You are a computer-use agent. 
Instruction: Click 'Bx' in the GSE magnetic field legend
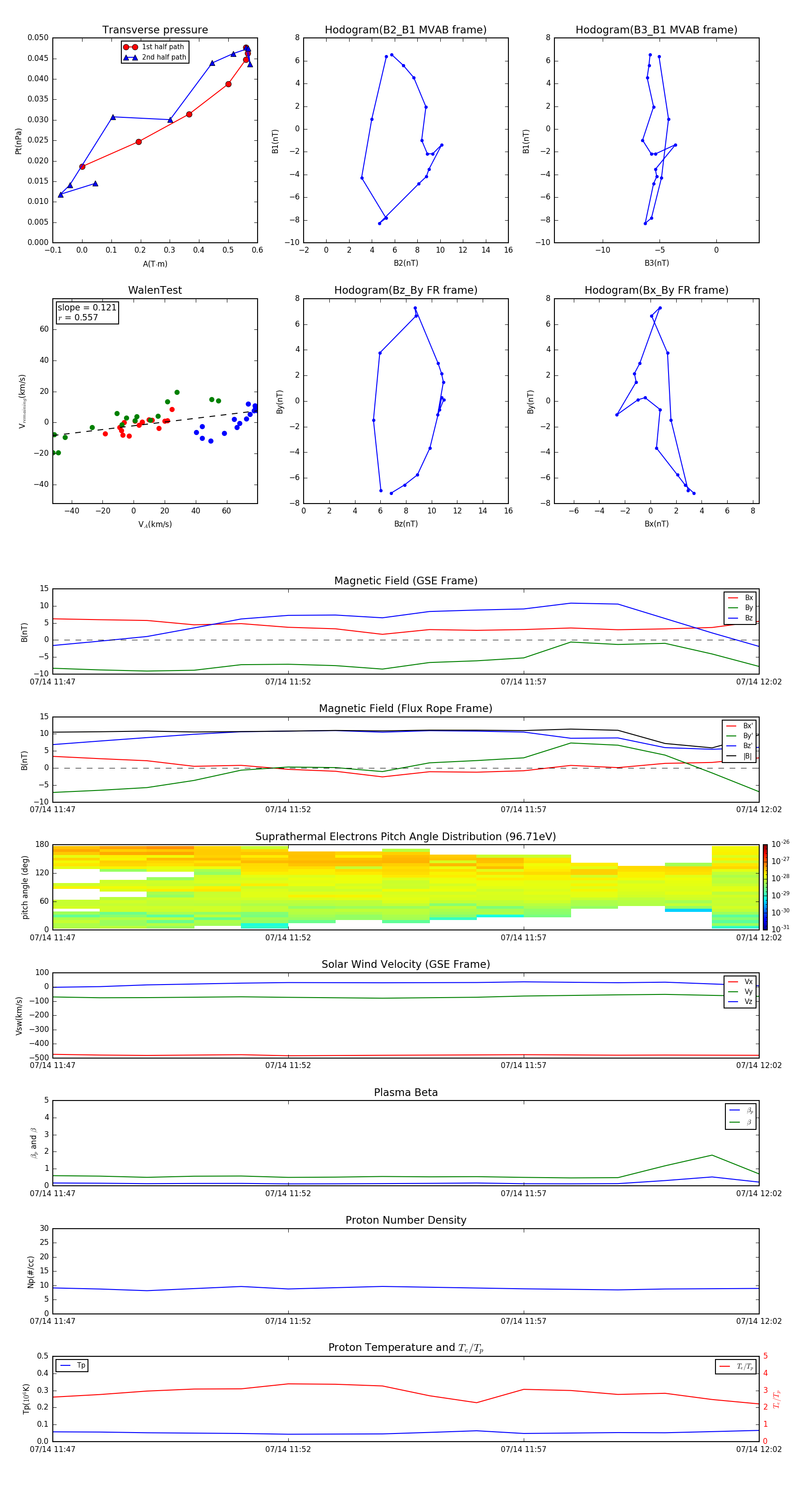pyautogui.click(x=740, y=598)
